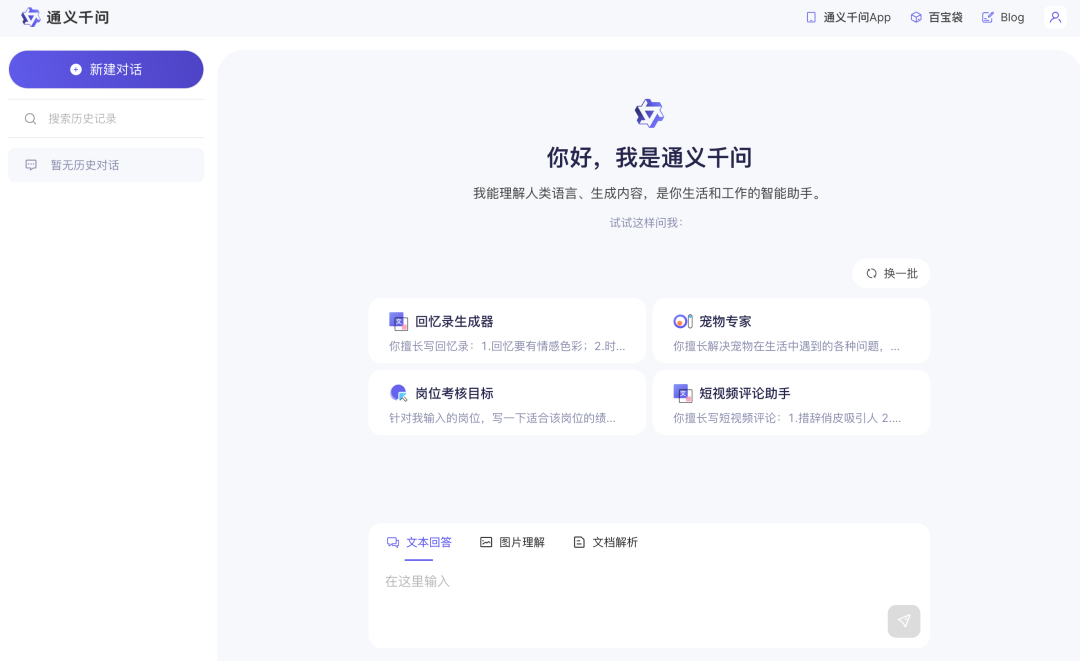Click the 新建对话 button

[106, 69]
